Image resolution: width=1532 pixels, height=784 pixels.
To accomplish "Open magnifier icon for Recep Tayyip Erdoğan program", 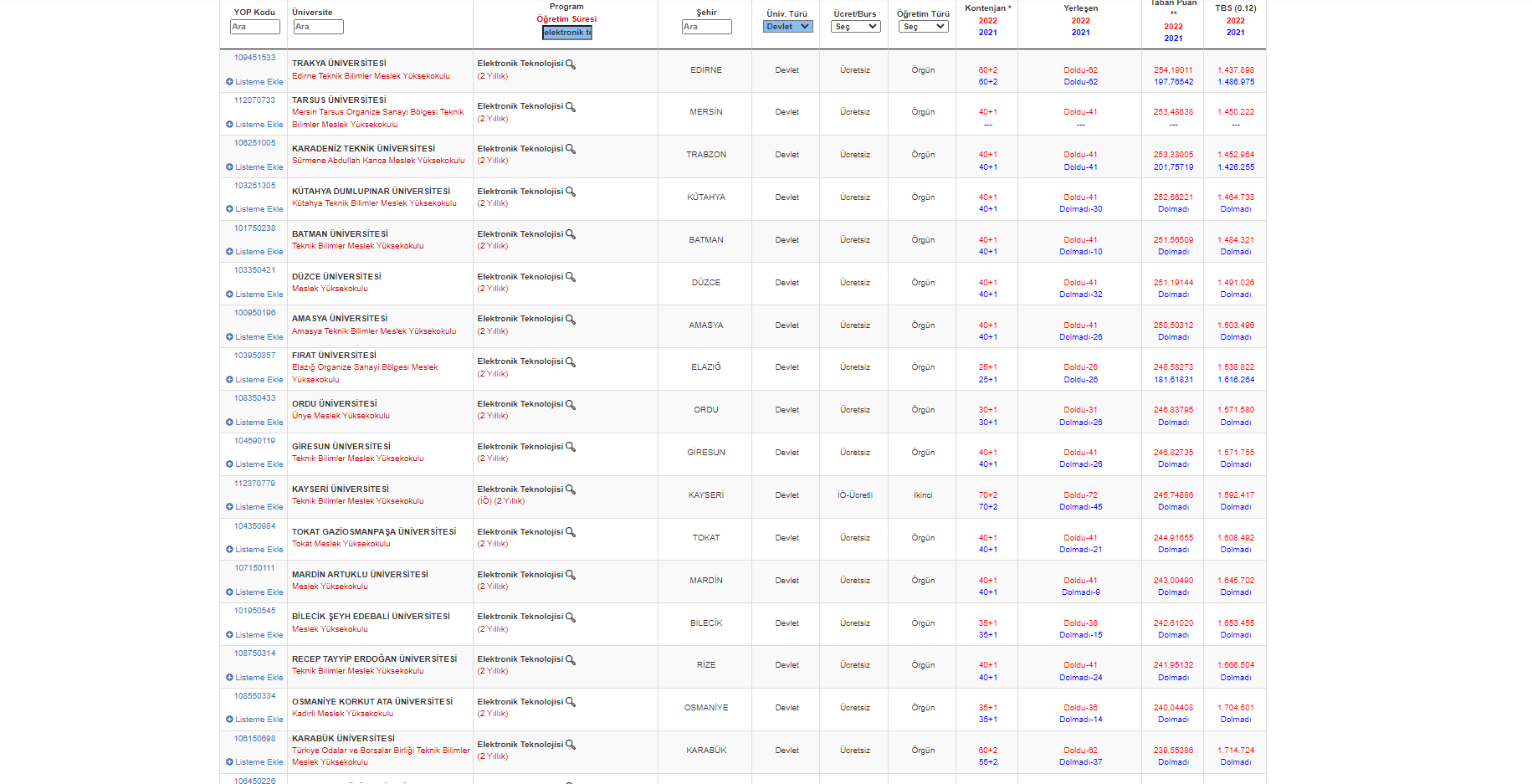I will [571, 659].
